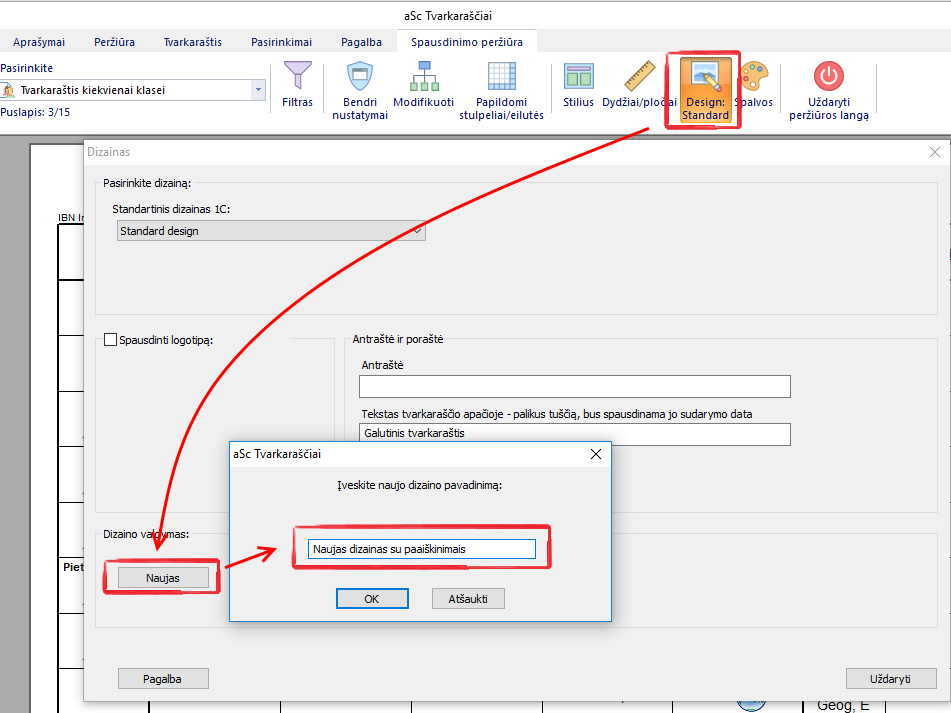Click the new design name field

(x=421, y=549)
